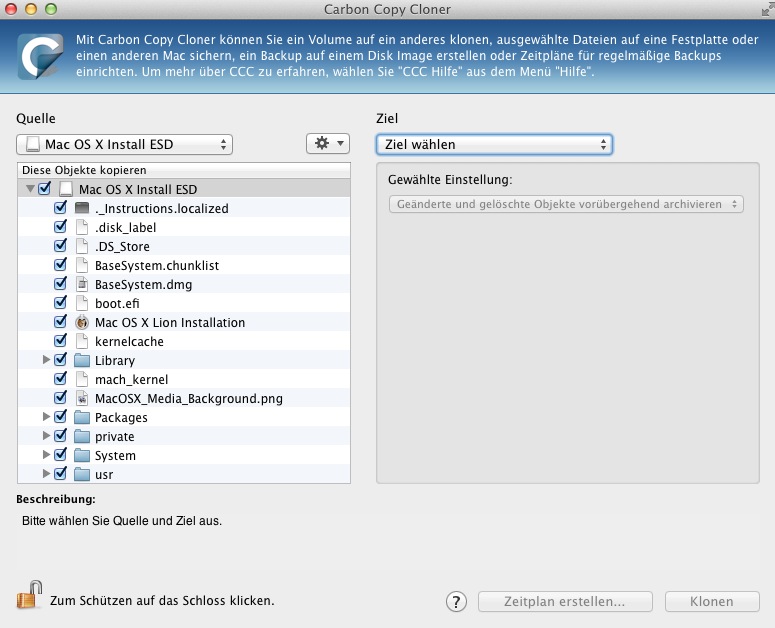Expand the System folder tree
This screenshot has width=775, height=628.
[46, 456]
